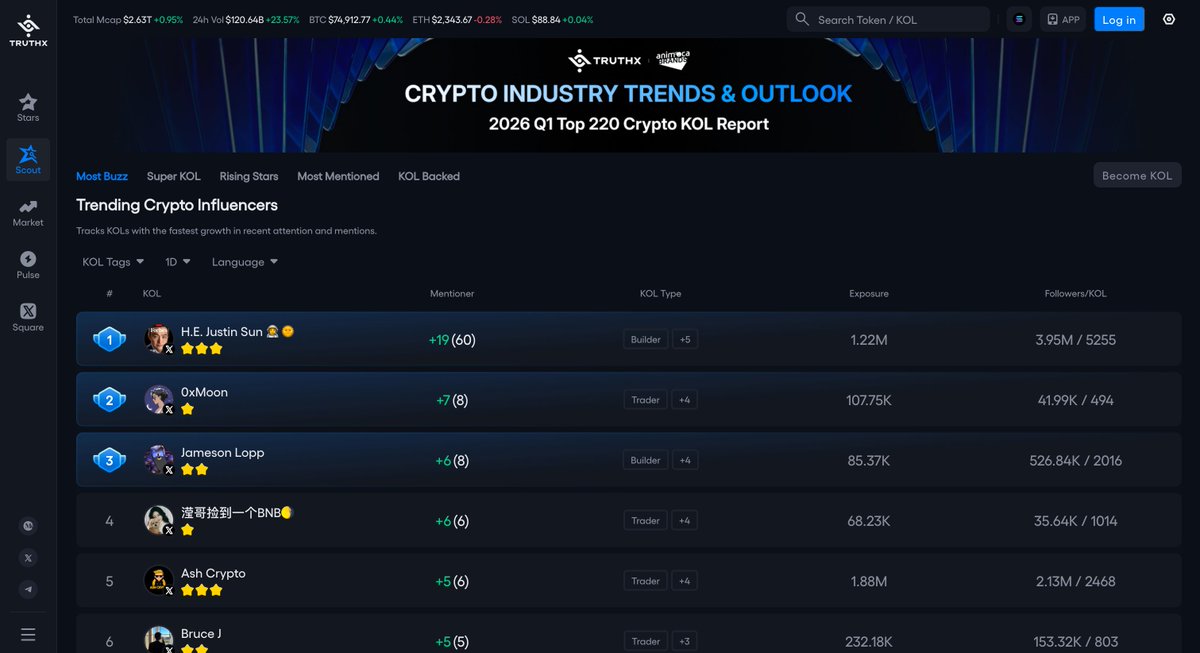Click the SOL $88.84 price ticker

pos(552,20)
